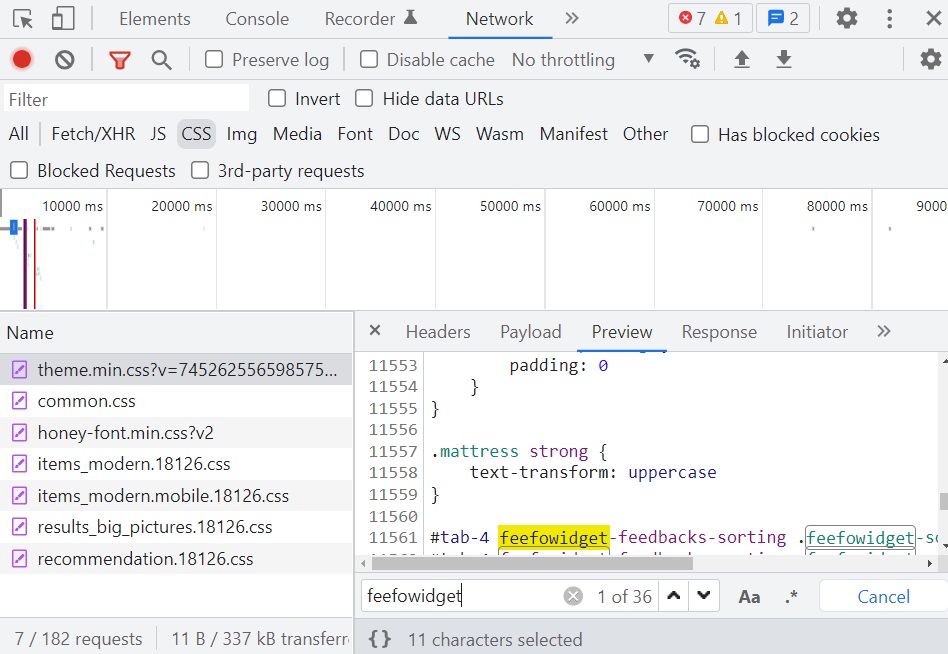This screenshot has width=948, height=654.
Task: Switch to the Console panel
Action: point(256,18)
